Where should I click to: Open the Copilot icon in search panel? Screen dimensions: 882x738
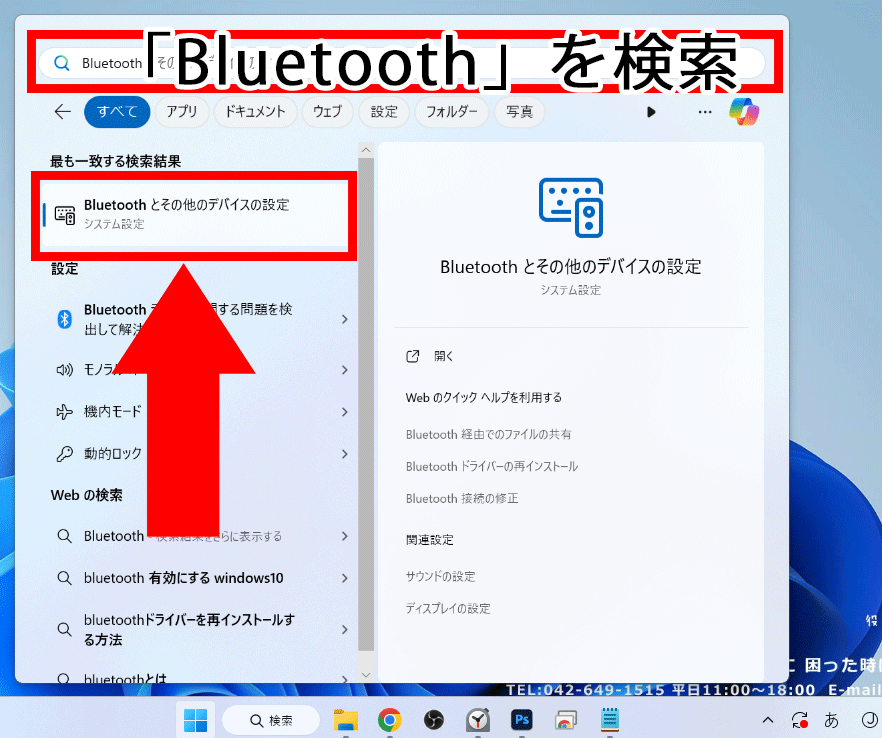tap(744, 111)
